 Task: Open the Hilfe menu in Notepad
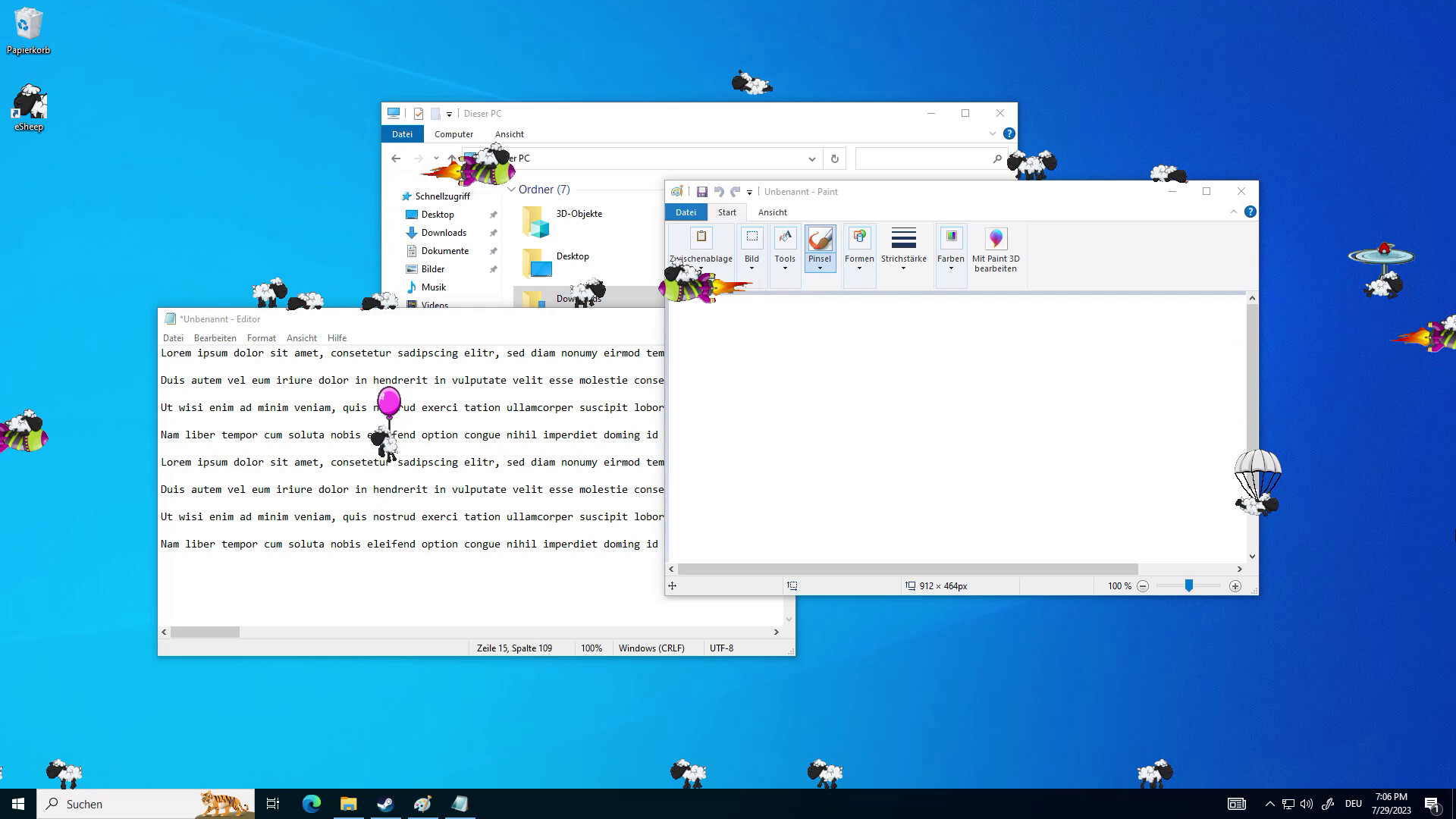(337, 337)
